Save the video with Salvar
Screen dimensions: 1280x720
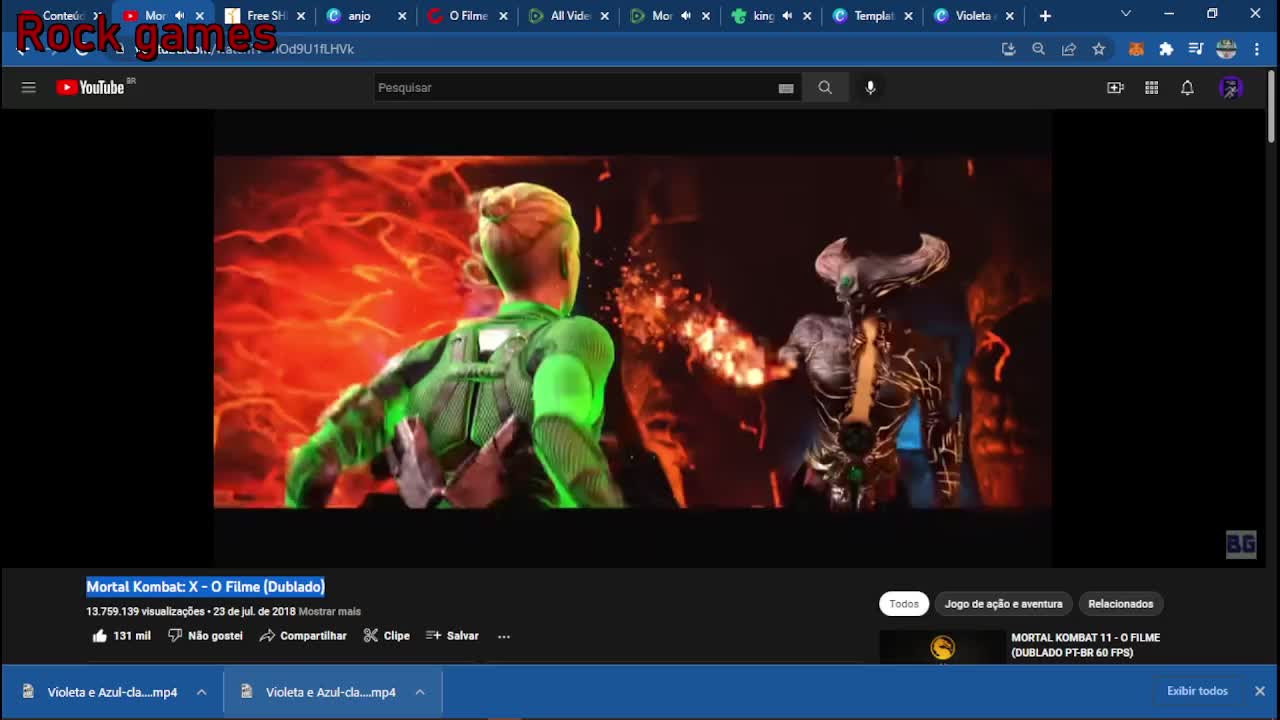point(452,636)
